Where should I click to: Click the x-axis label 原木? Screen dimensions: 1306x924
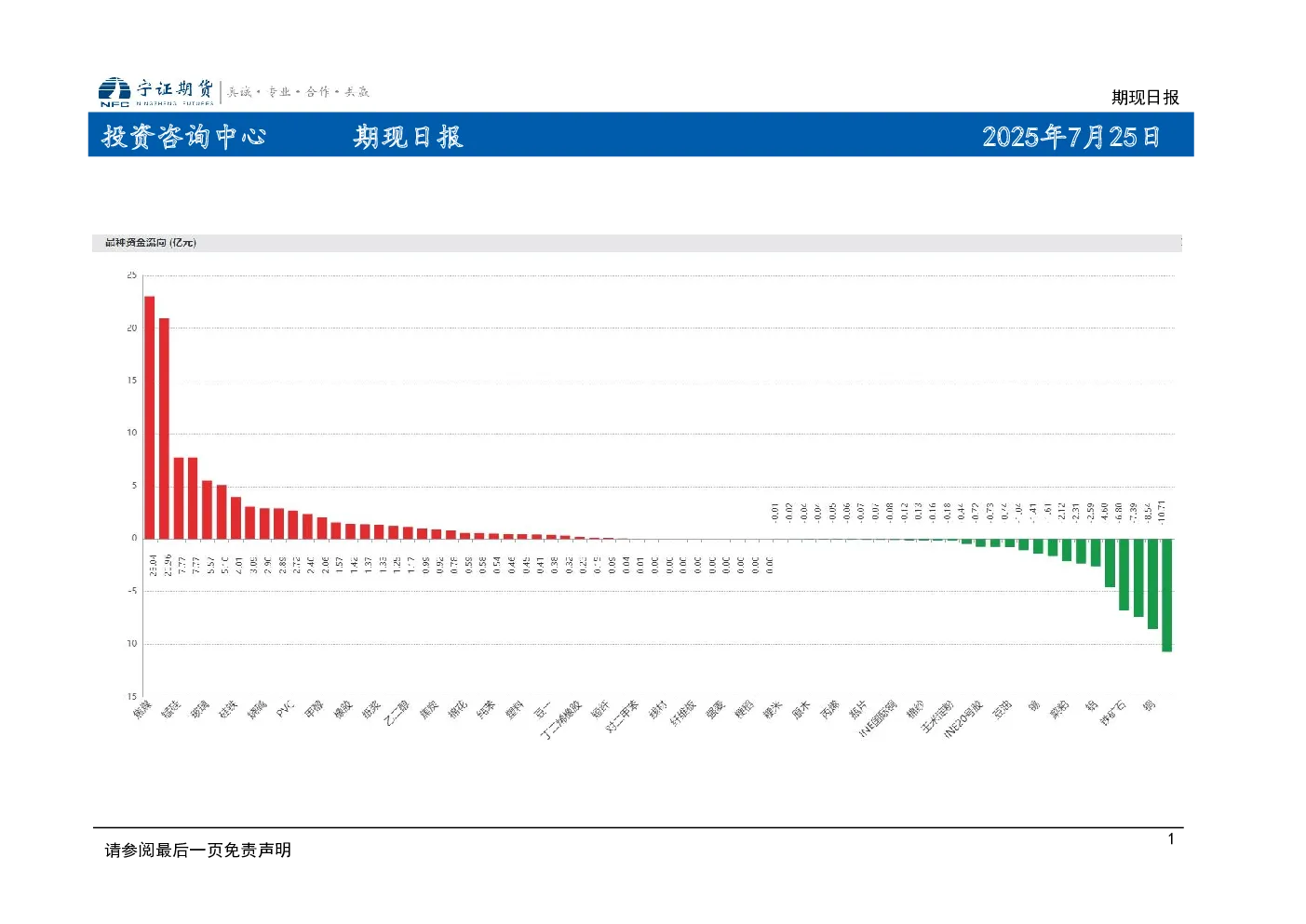[801, 710]
